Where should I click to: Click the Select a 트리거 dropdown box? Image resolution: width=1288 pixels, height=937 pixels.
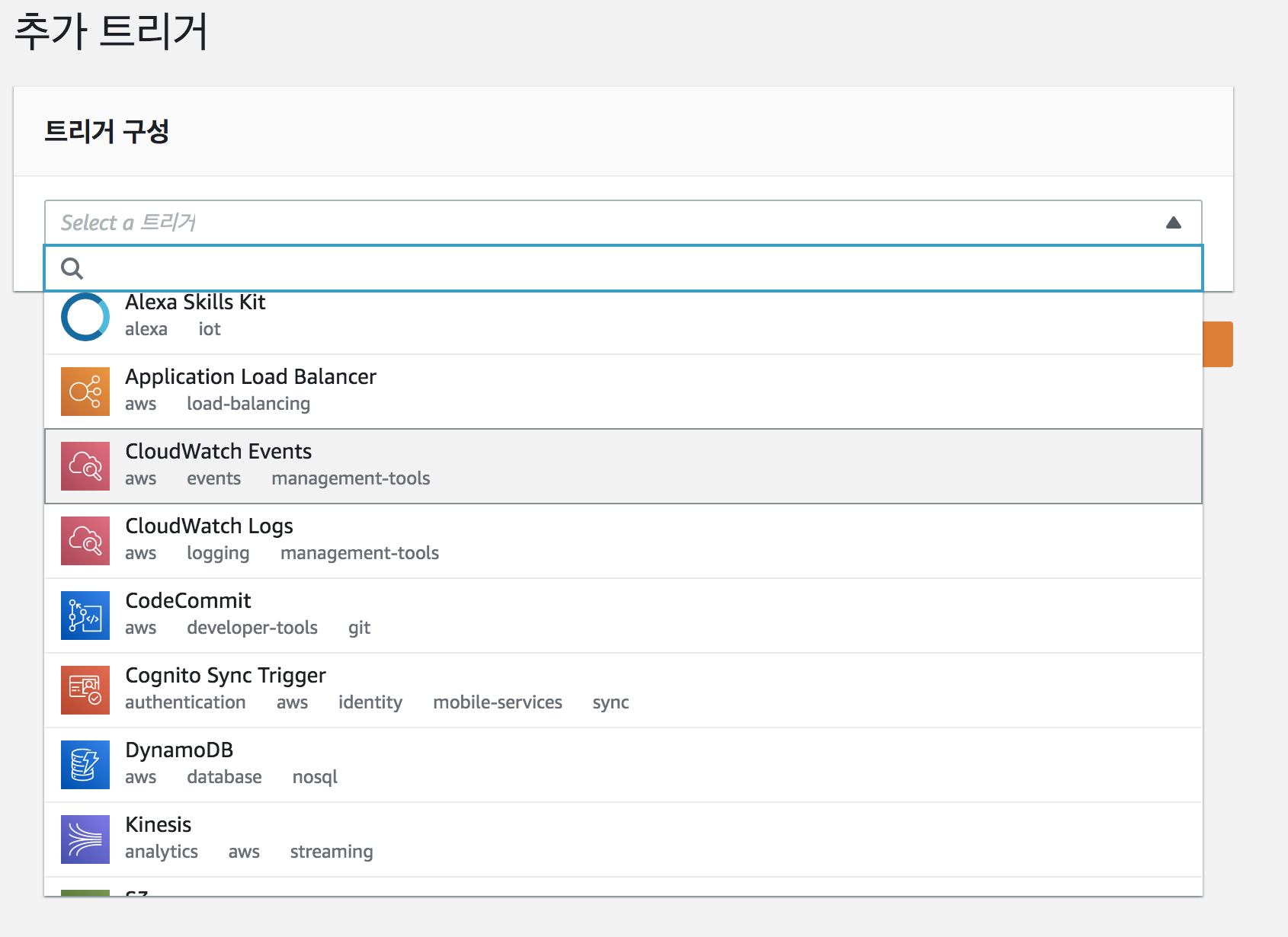point(623,222)
